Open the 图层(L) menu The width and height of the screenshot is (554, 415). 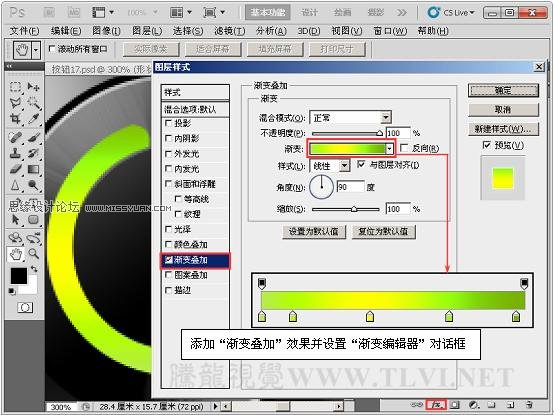tap(147, 31)
